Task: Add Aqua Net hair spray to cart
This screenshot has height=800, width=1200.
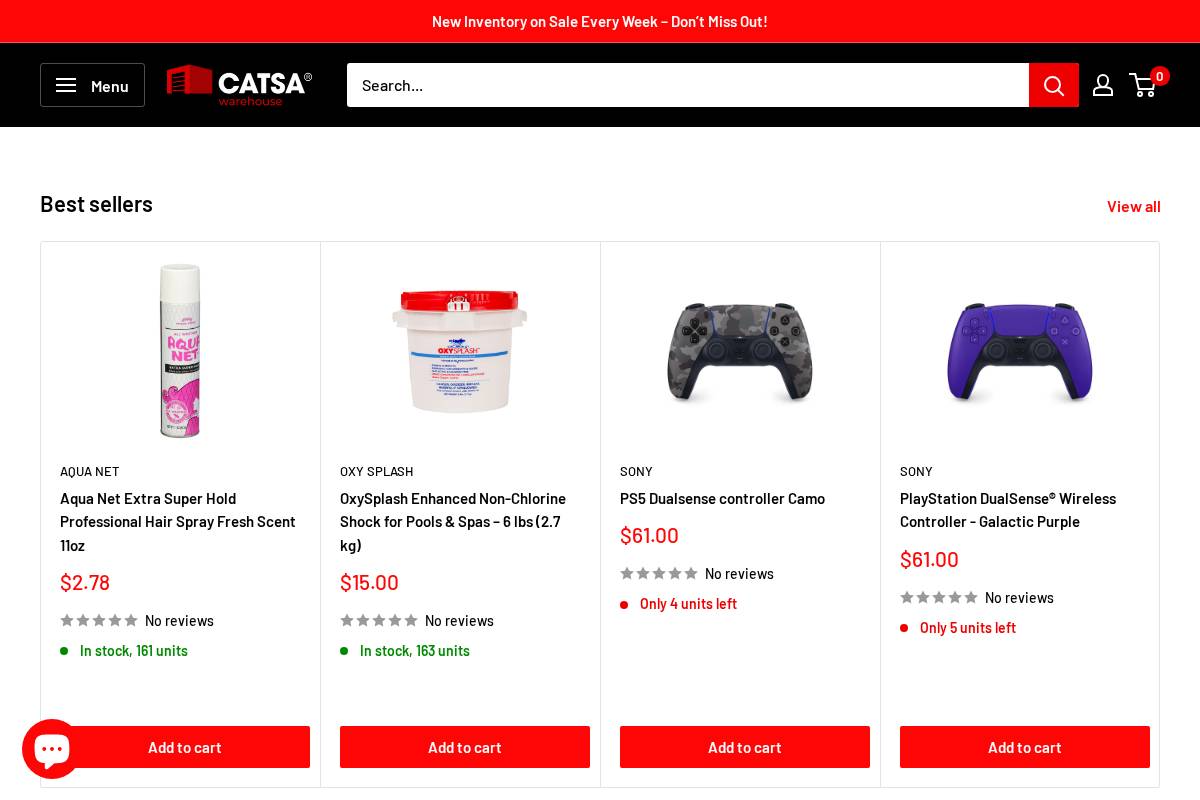Action: click(x=185, y=747)
